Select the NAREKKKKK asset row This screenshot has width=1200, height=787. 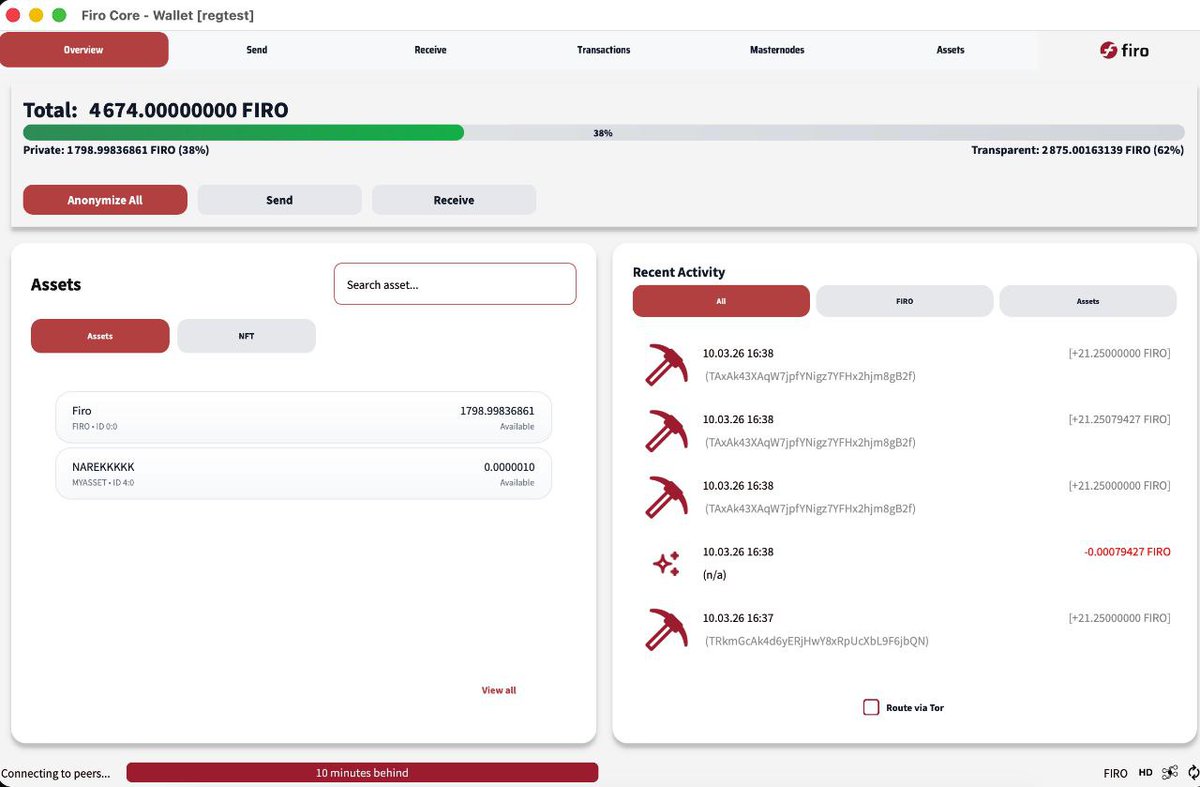click(x=303, y=473)
